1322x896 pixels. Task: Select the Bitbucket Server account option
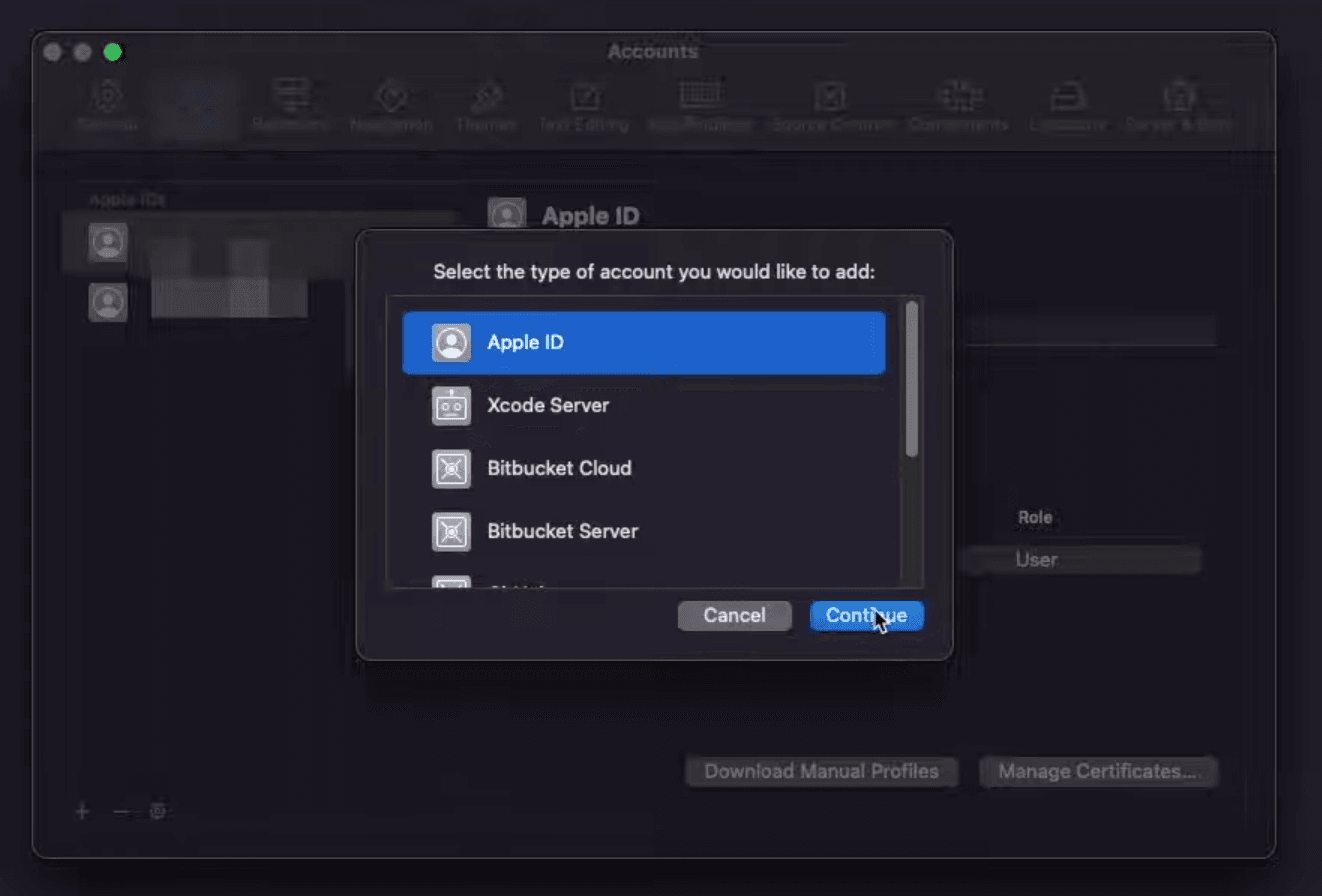tap(643, 532)
